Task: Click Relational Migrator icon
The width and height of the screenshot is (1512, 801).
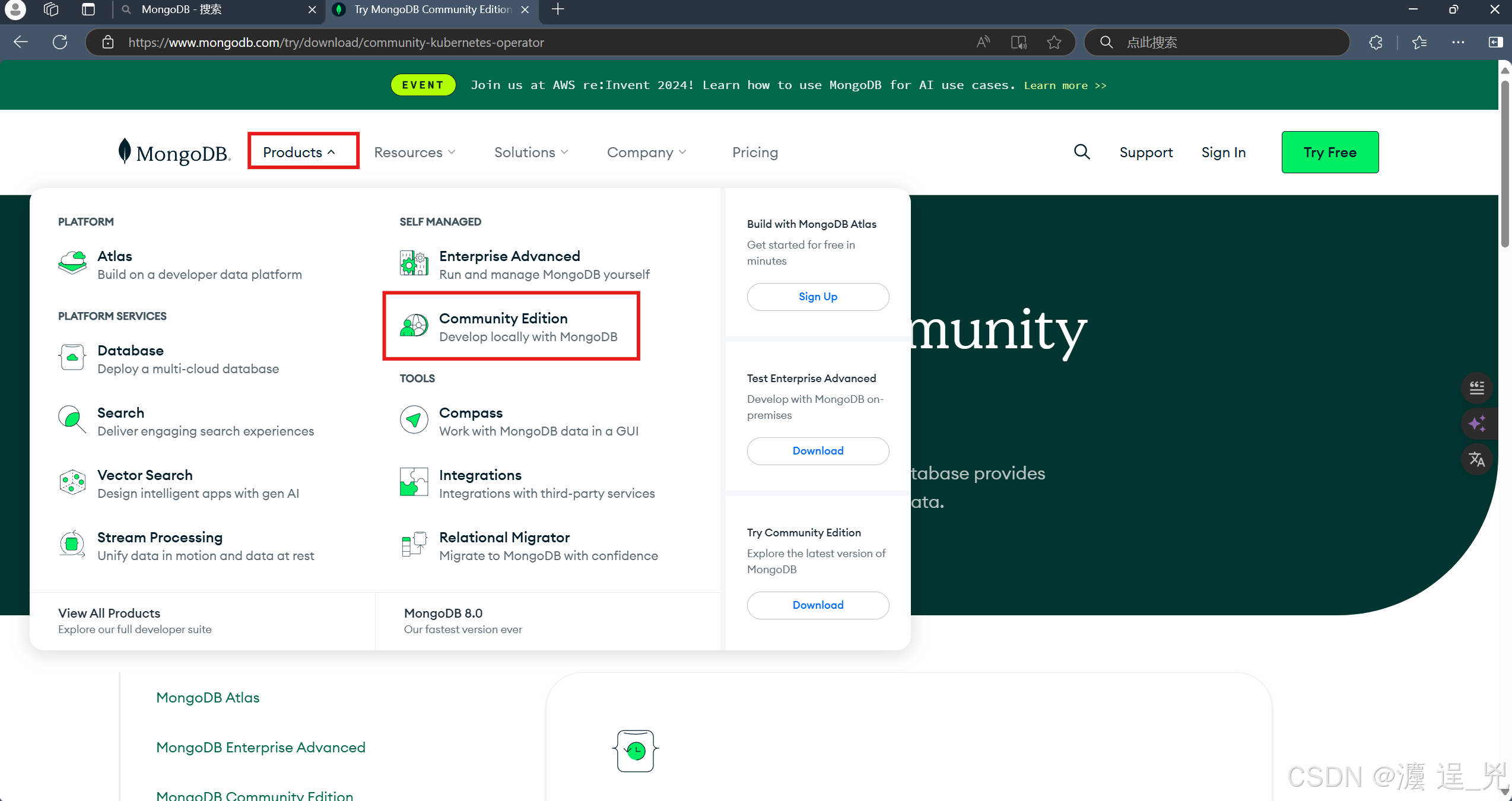Action: tap(414, 544)
